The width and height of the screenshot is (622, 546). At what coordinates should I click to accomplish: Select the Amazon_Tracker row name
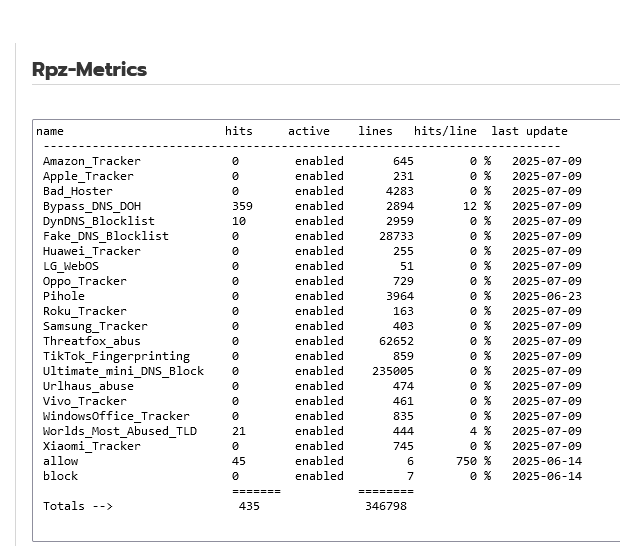[x=92, y=161]
